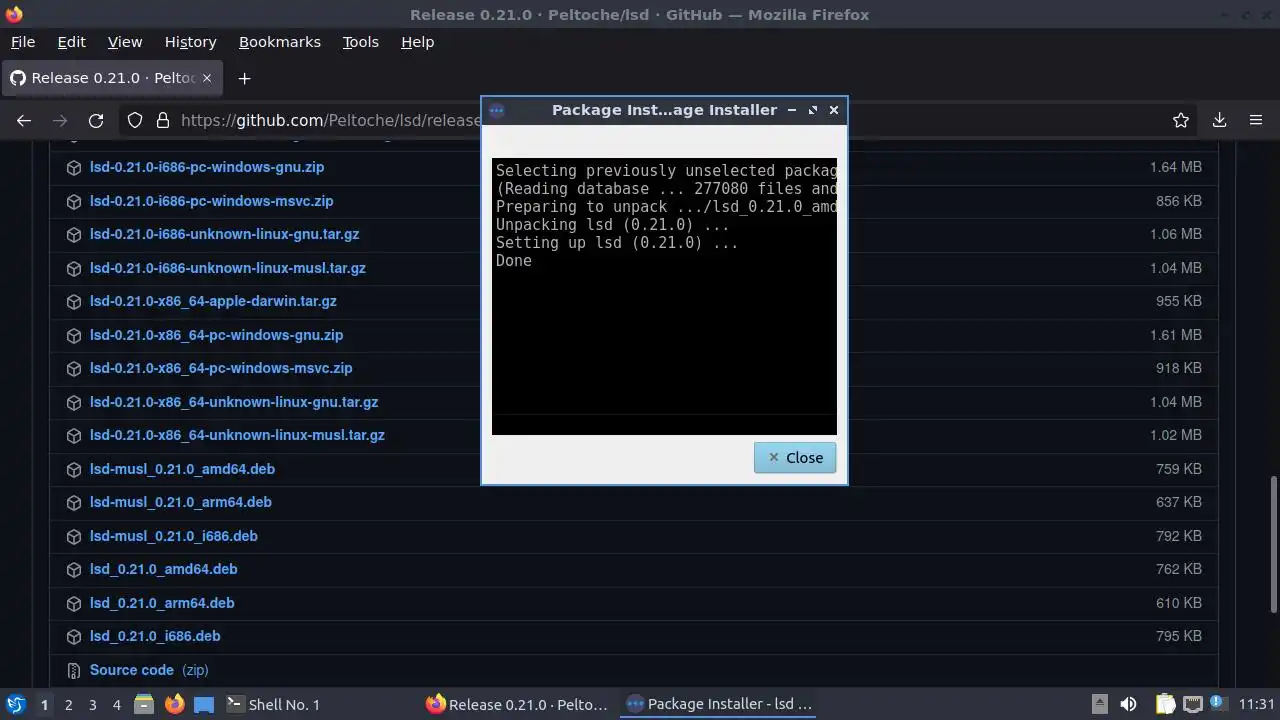This screenshot has width=1280, height=720.
Task: Open the View menu
Action: pos(125,42)
